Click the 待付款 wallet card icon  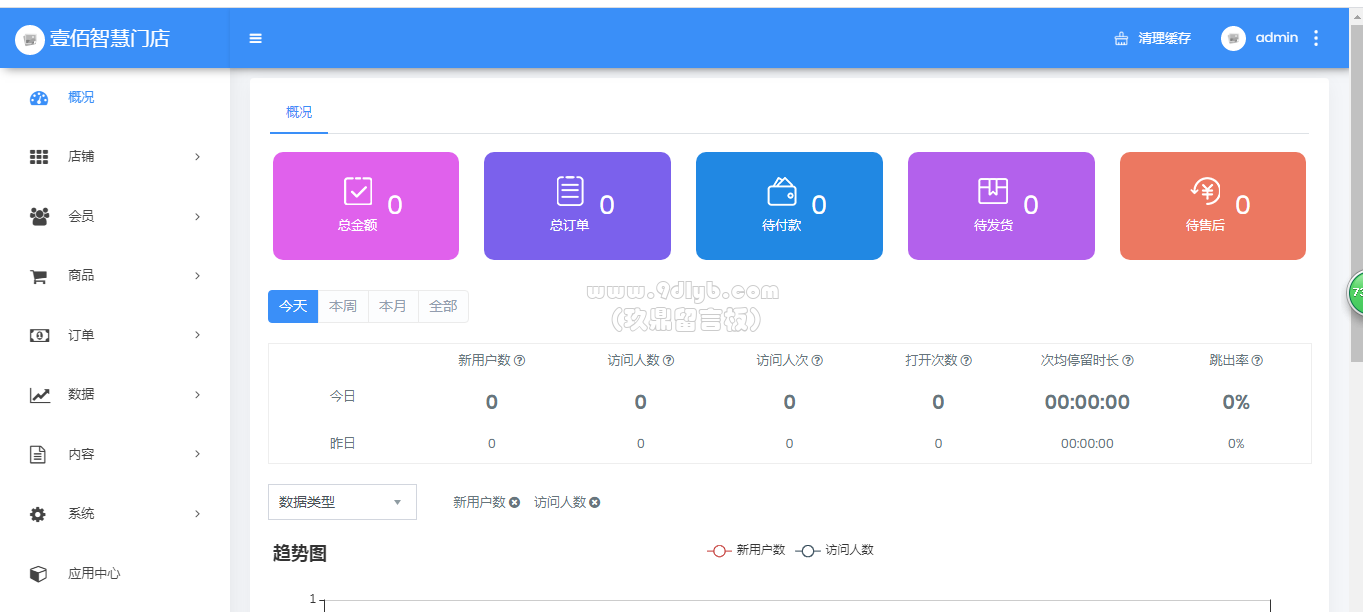coord(782,191)
